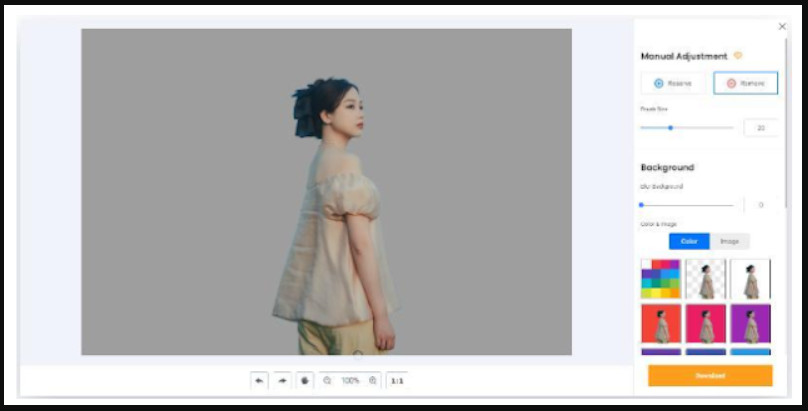Click the brush size value field
Image resolution: width=808 pixels, height=411 pixels.
(760, 128)
